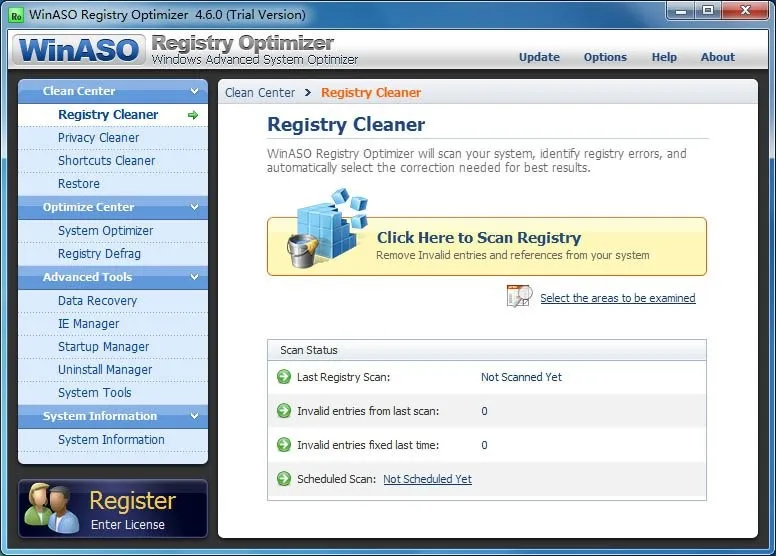Collapse the Optimize Center section chevron

click(x=194, y=207)
